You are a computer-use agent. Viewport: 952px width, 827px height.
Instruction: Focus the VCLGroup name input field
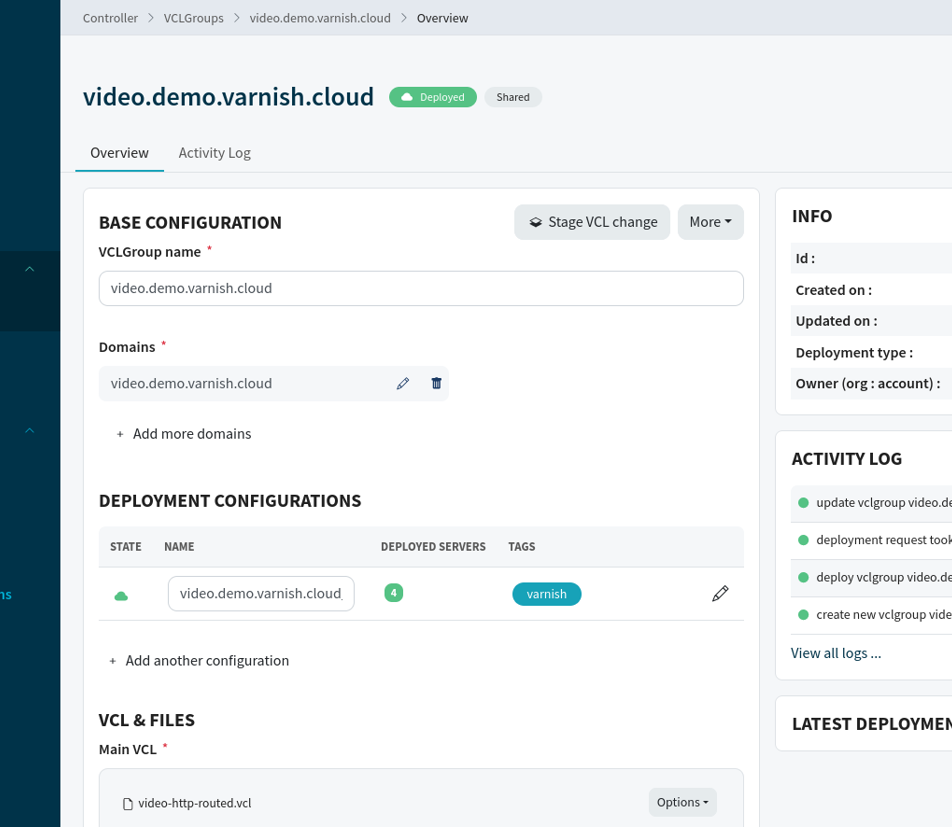[x=421, y=288]
